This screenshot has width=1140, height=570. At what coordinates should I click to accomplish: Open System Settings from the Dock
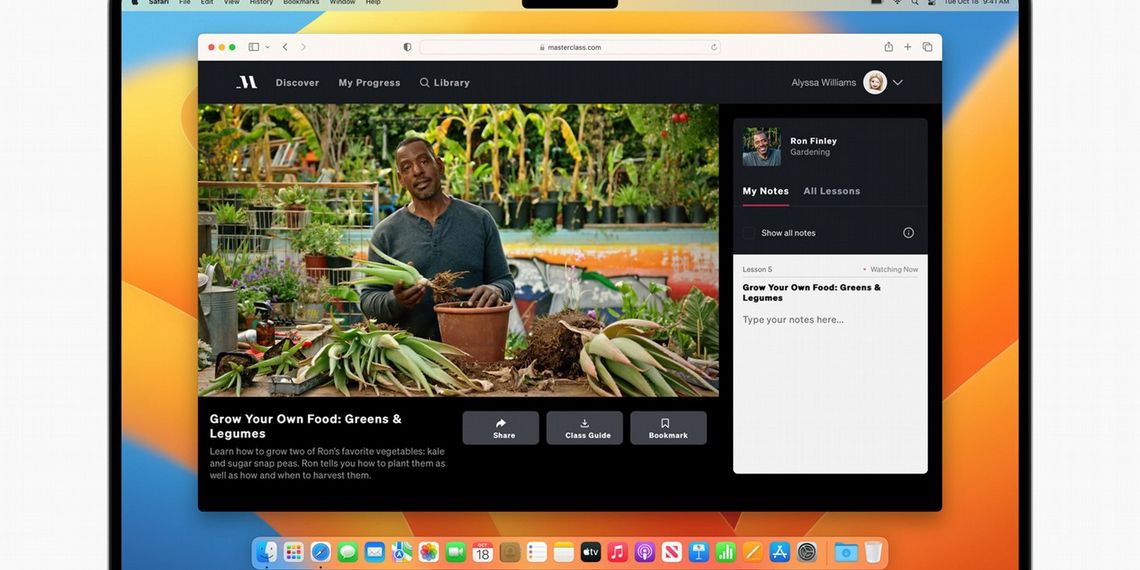[x=807, y=552]
